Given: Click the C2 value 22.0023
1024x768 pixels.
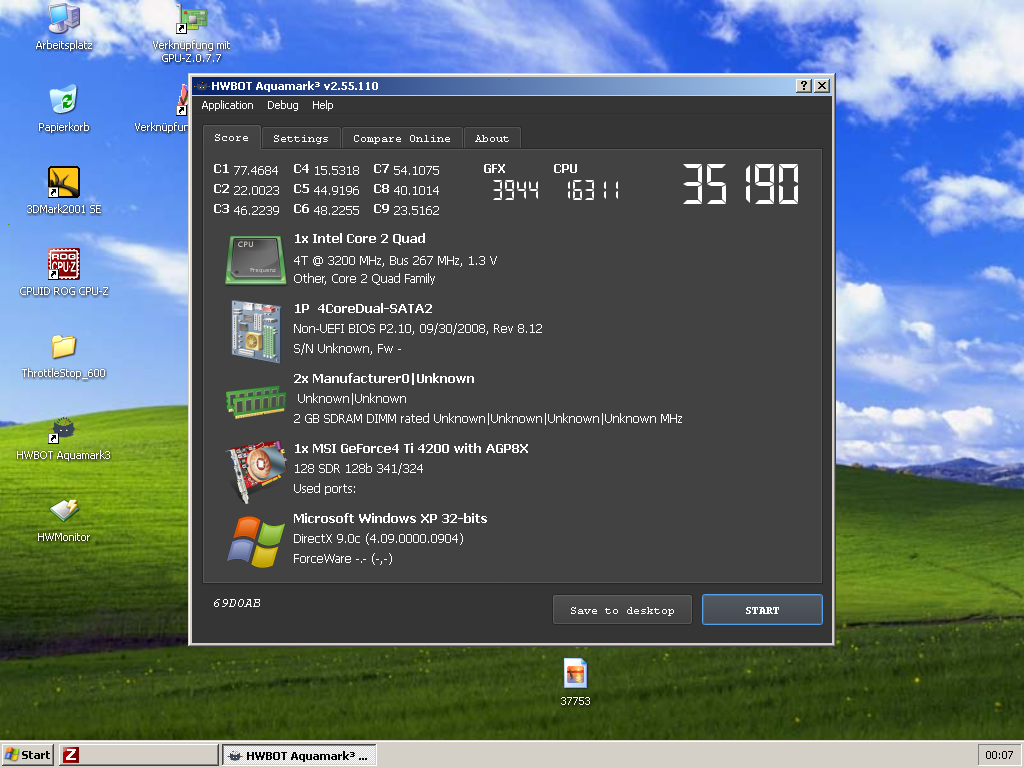Looking at the screenshot, I should click(x=256, y=190).
